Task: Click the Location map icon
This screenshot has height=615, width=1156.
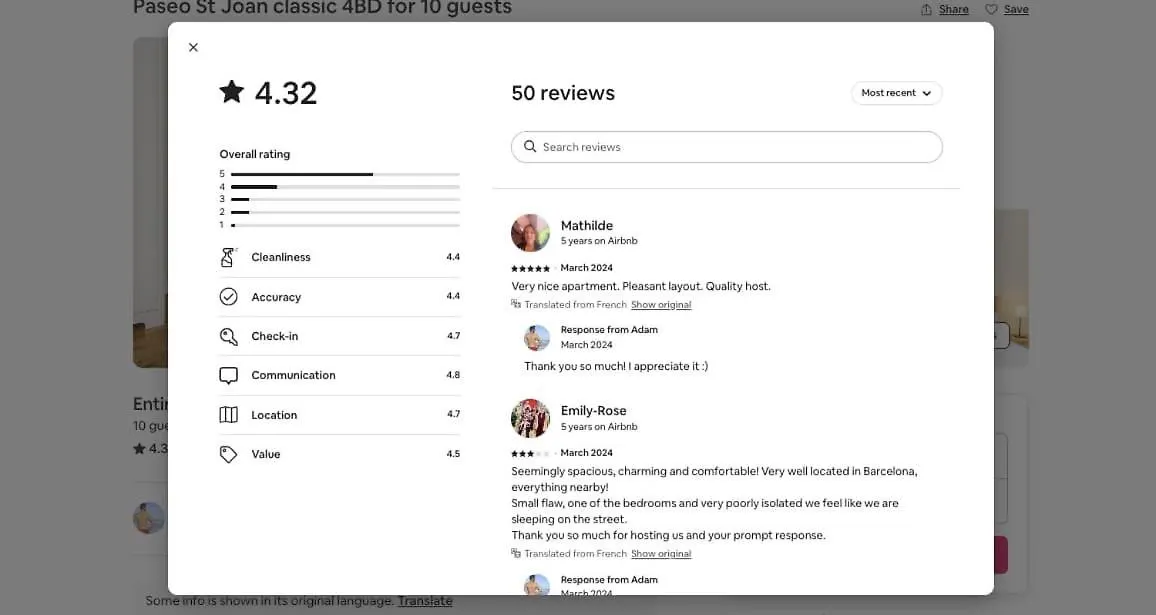Action: (x=229, y=415)
